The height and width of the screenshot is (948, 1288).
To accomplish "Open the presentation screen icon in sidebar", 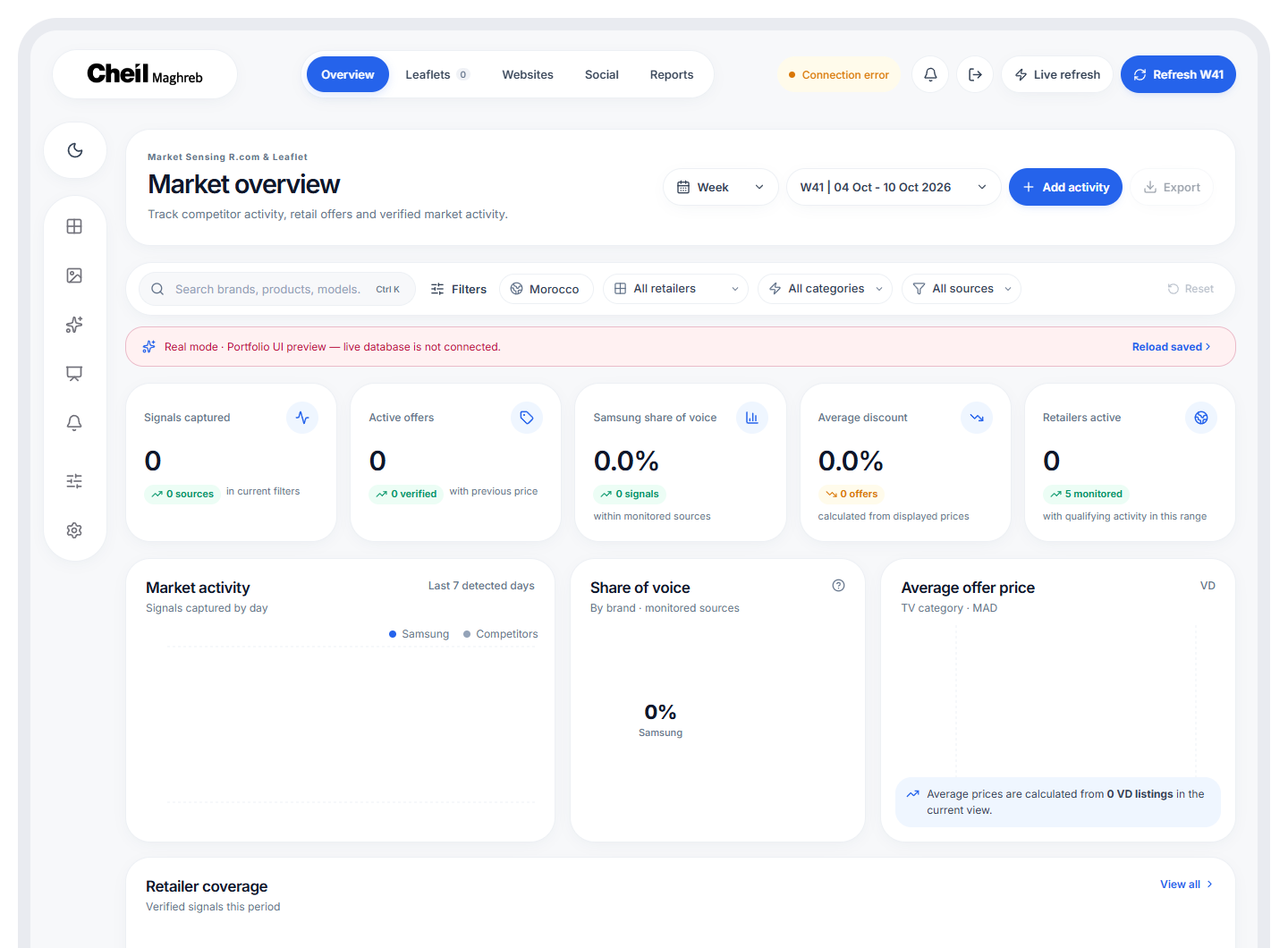I will pos(74,374).
